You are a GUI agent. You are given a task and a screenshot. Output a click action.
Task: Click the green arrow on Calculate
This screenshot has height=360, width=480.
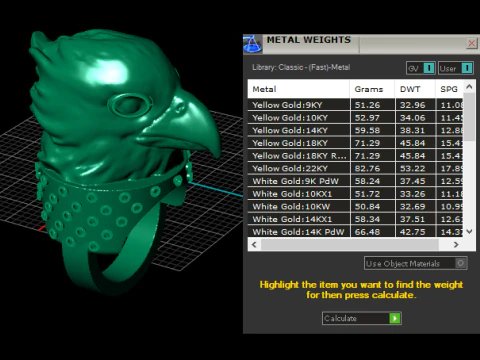point(395,318)
